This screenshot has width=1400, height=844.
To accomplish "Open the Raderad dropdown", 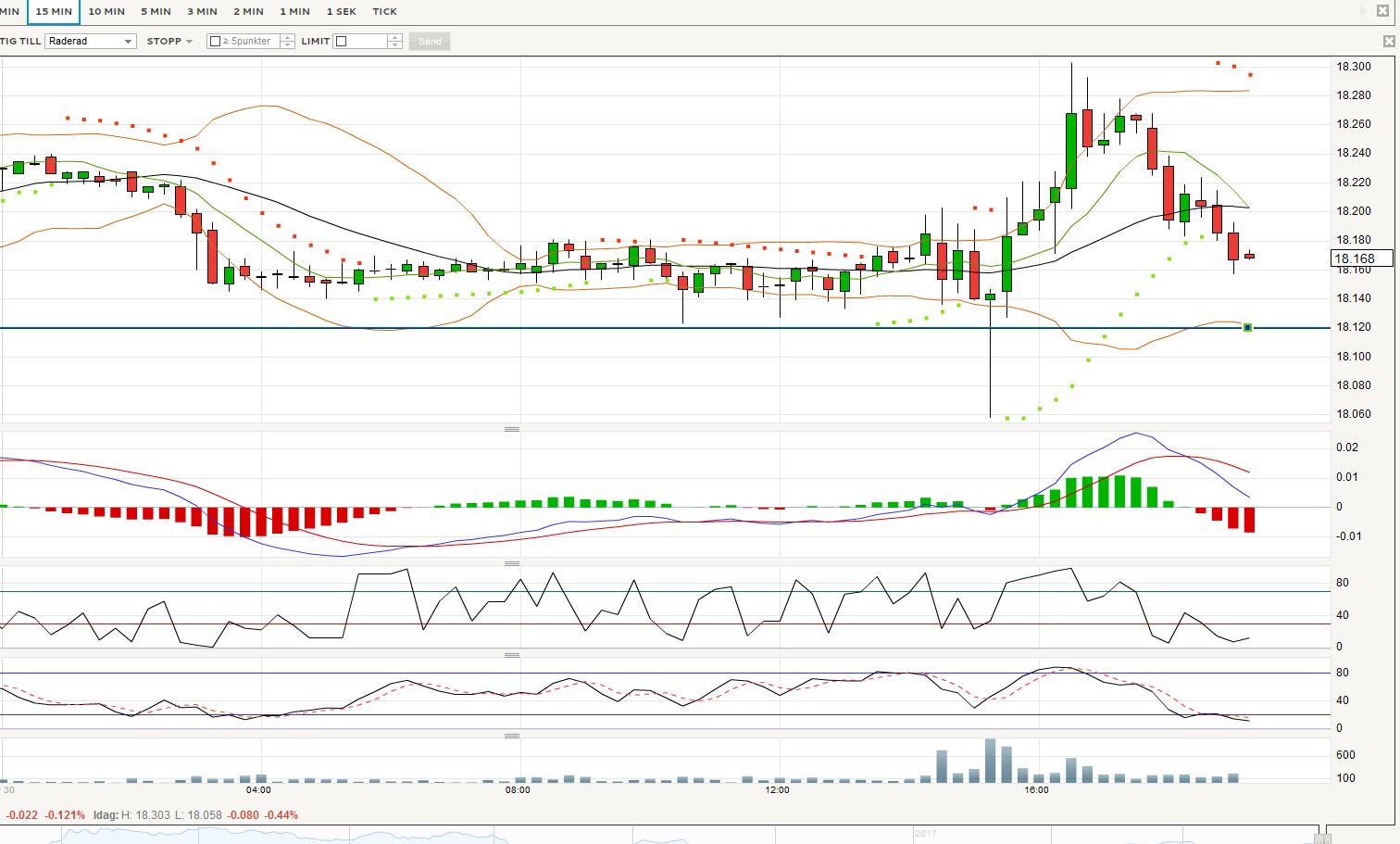I will coord(91,42).
